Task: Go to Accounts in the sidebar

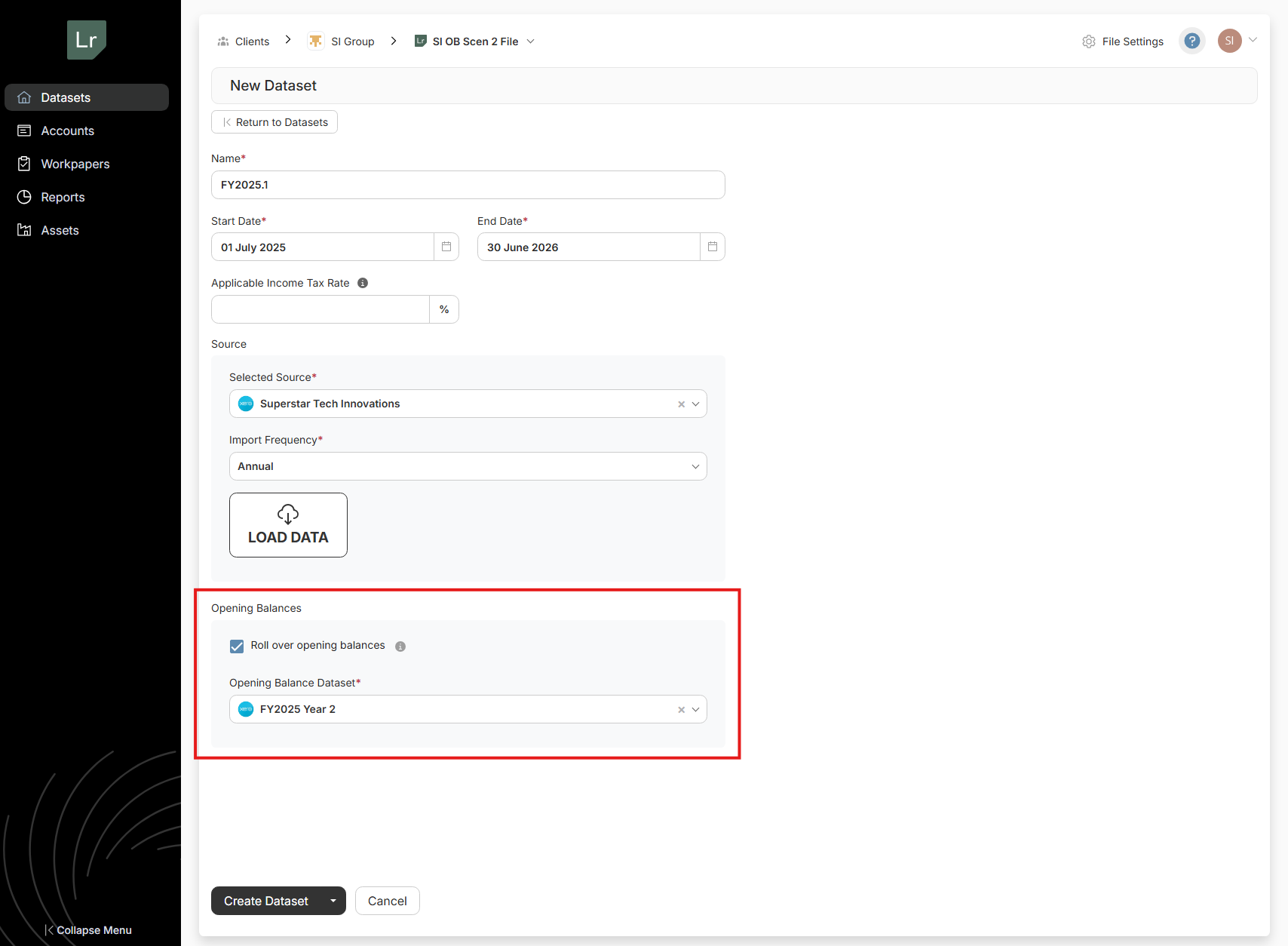Action: tap(87, 131)
